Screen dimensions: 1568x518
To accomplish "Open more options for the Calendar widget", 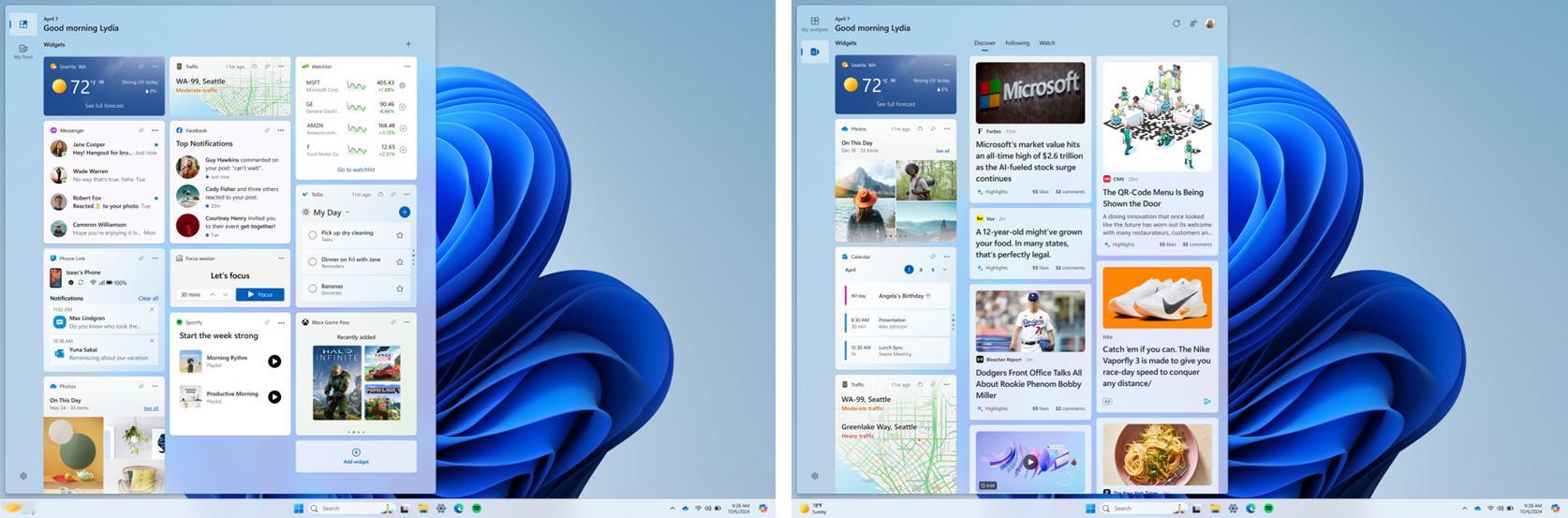I will [946, 257].
